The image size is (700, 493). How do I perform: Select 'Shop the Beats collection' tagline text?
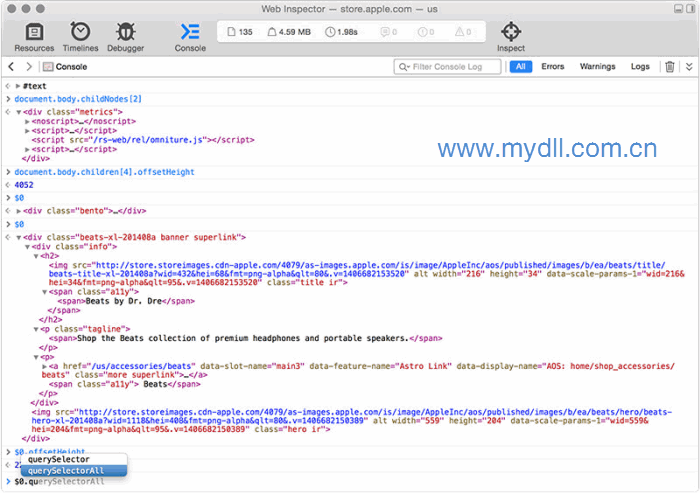pos(242,338)
